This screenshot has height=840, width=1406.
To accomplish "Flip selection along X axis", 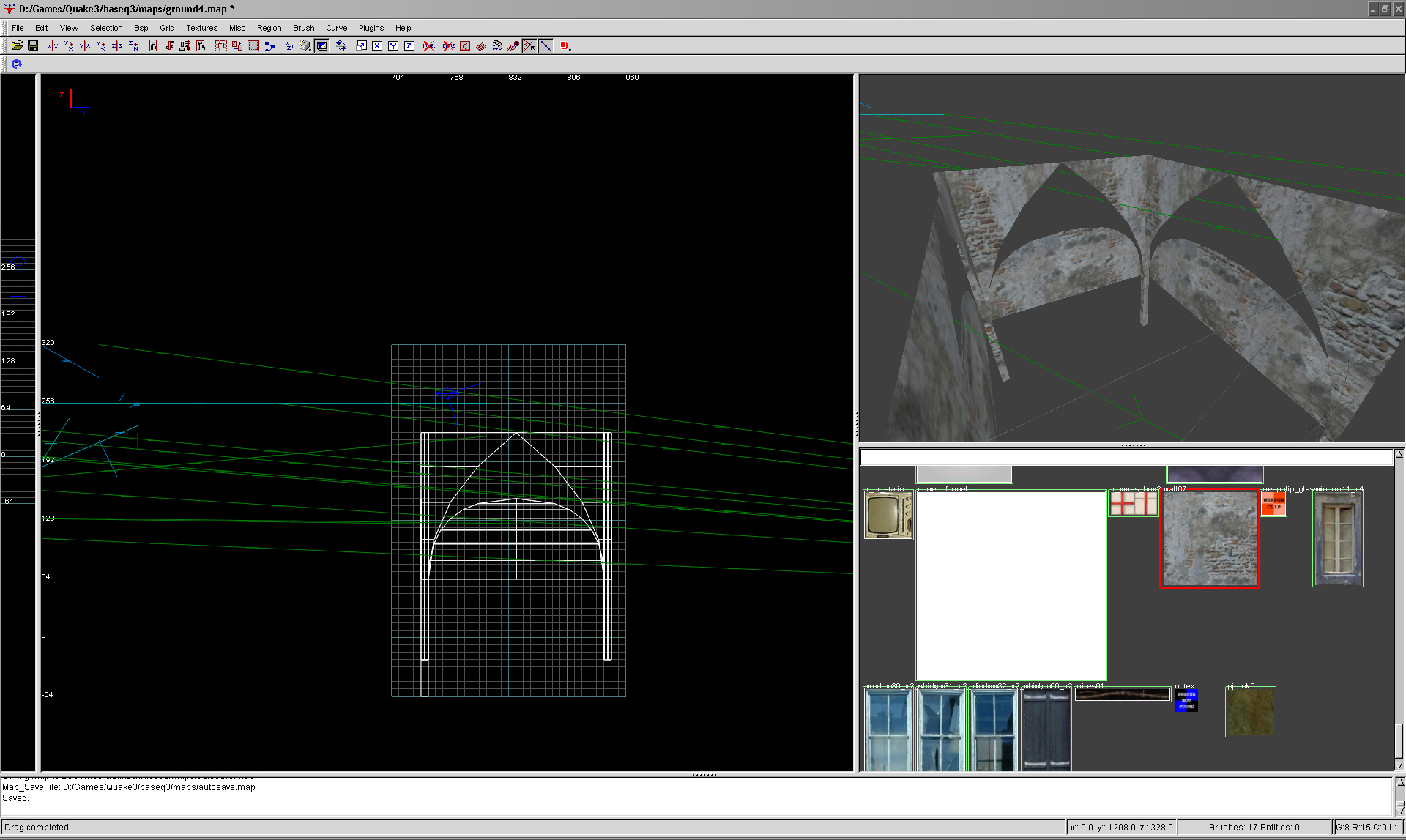I will 53,45.
